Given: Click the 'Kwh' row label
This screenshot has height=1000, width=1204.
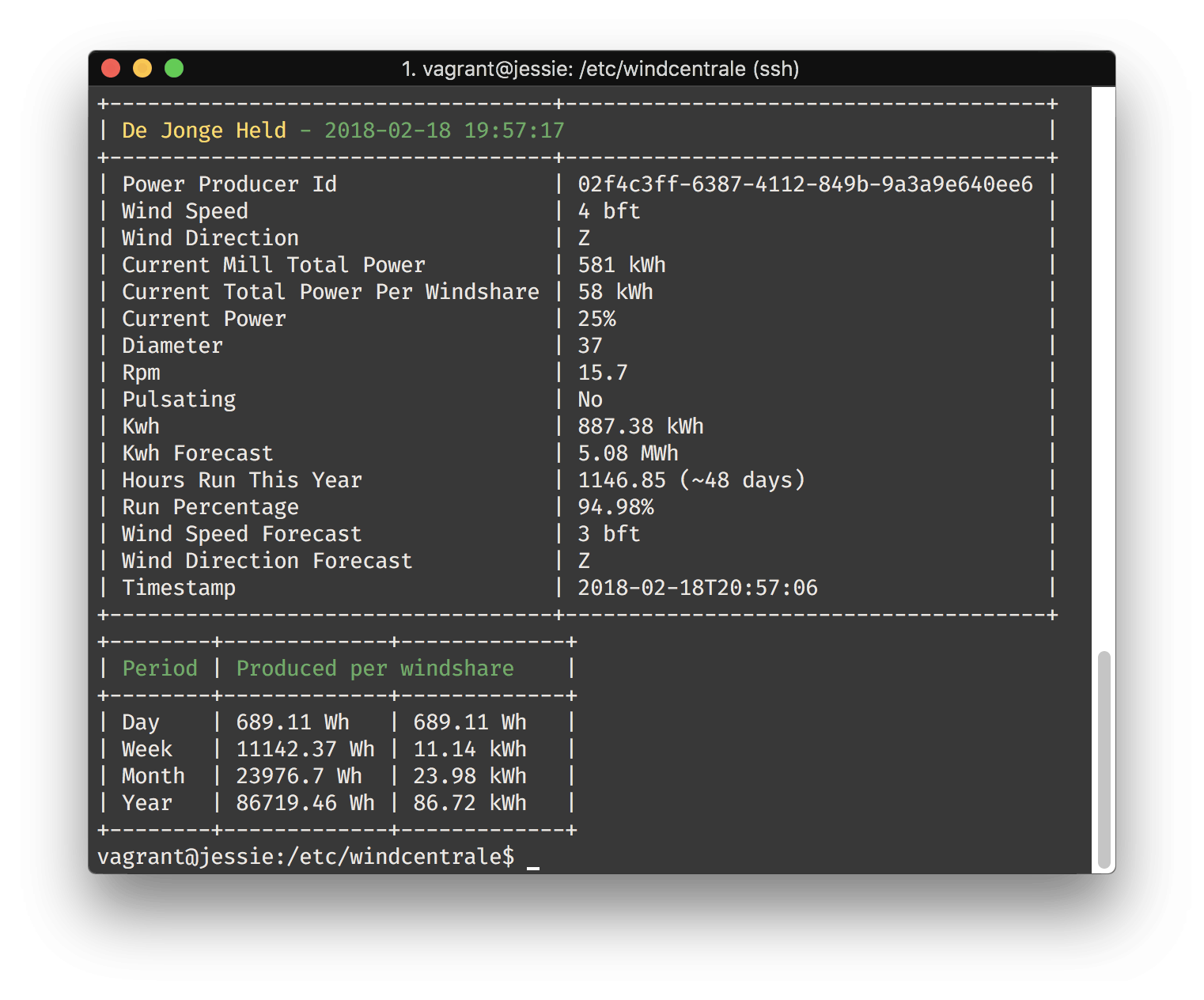Looking at the screenshot, I should [141, 426].
